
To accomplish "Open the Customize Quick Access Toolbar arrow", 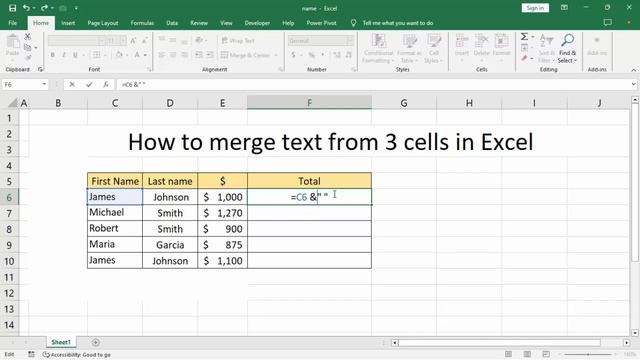I will pyautogui.click(x=76, y=8).
